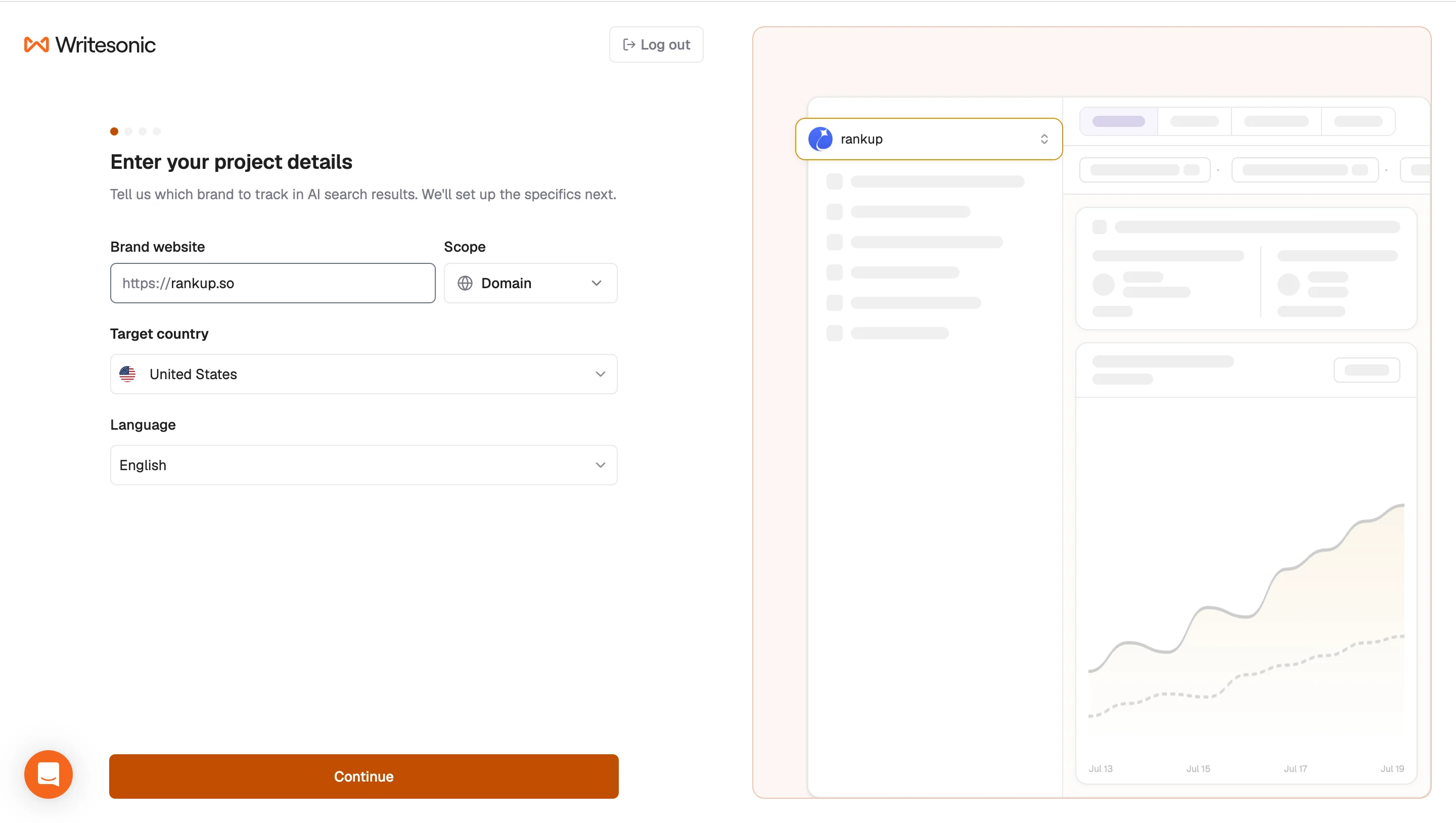Click the 'Jul 19' chart axis label
This screenshot has height=823, width=1456.
1392,768
